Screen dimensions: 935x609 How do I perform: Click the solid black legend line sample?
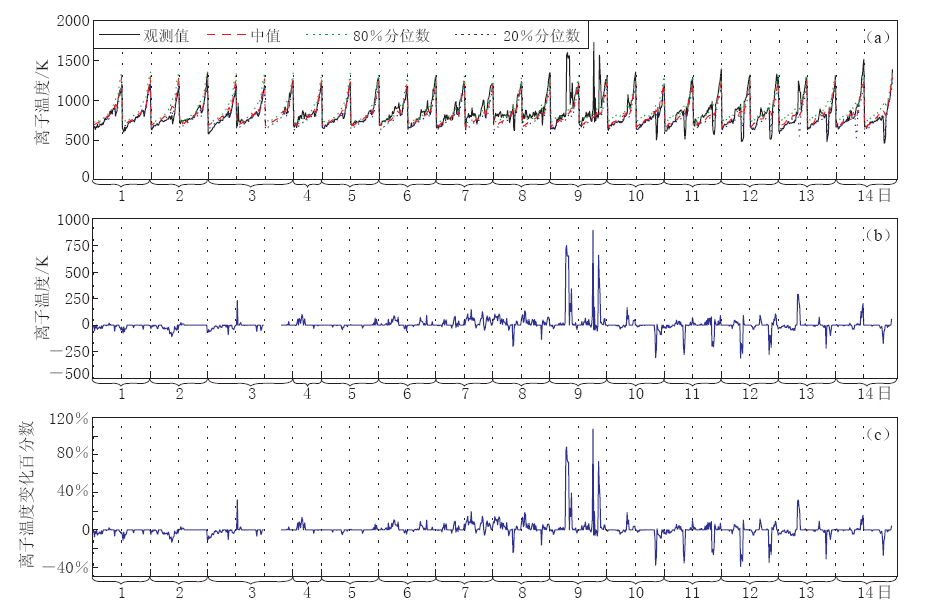[119, 36]
